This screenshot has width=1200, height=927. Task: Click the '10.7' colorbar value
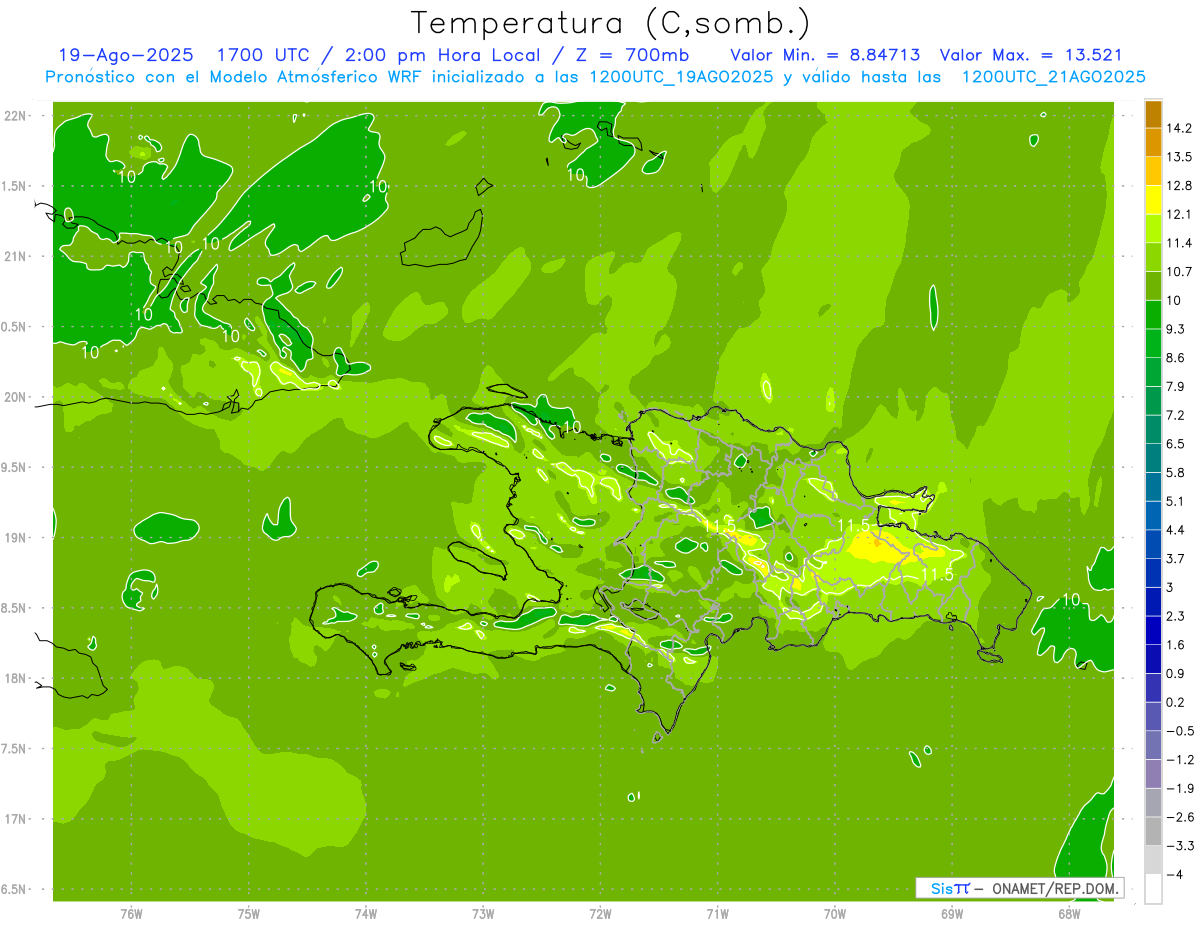[x=1179, y=272]
